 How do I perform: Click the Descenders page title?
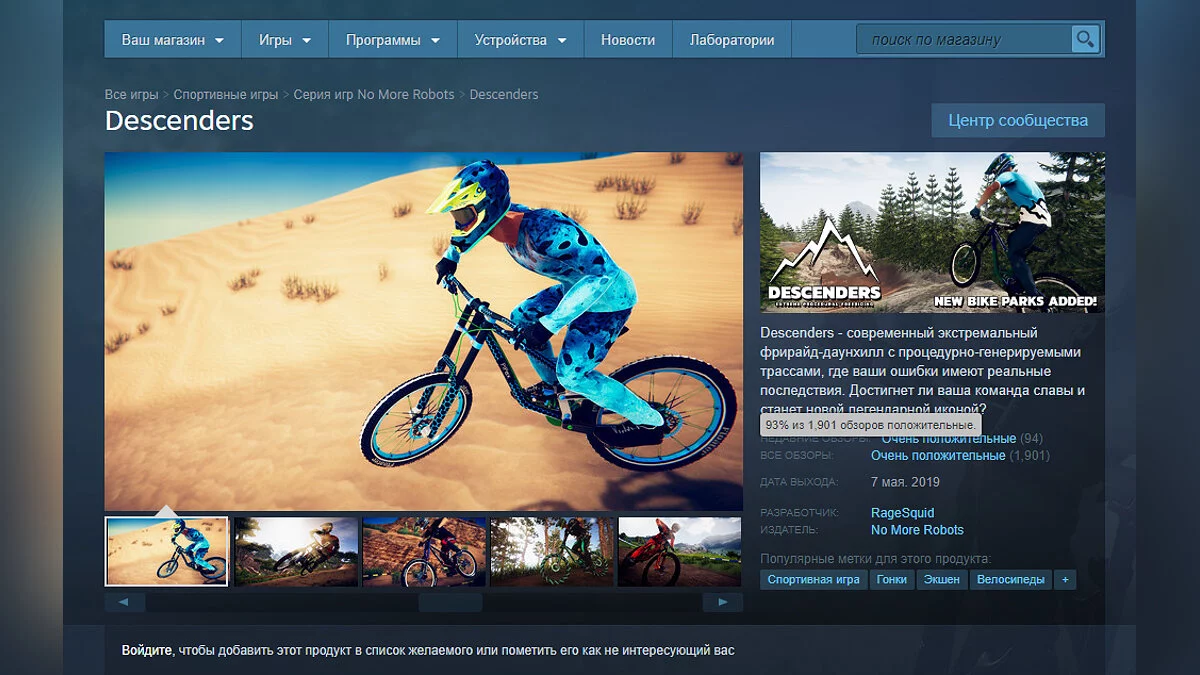(179, 121)
